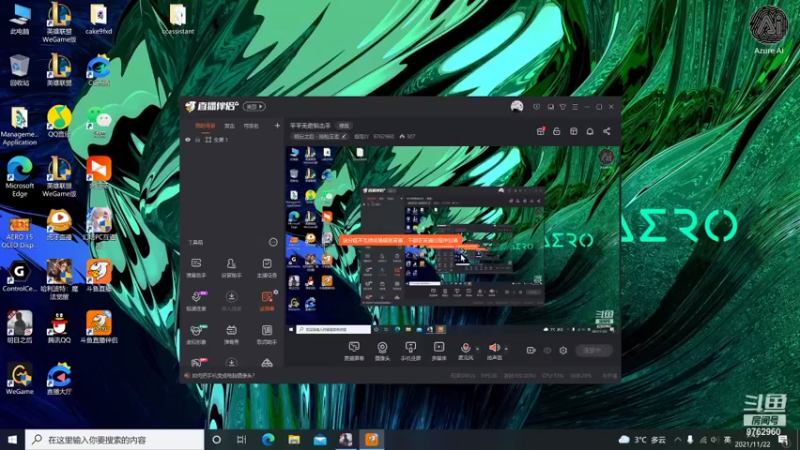Select the 全屏 1 source row

pyautogui.click(x=231, y=139)
